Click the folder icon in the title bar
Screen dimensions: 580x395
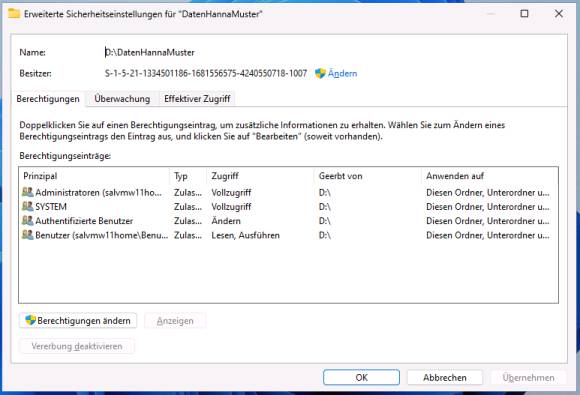click(14, 14)
